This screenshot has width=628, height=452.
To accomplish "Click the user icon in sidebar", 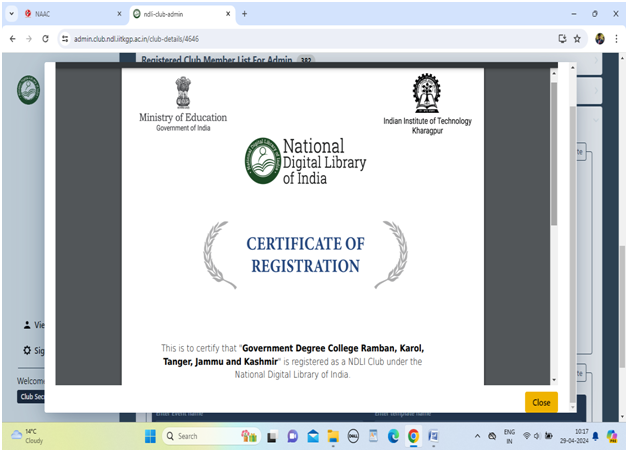I will coord(27,325).
